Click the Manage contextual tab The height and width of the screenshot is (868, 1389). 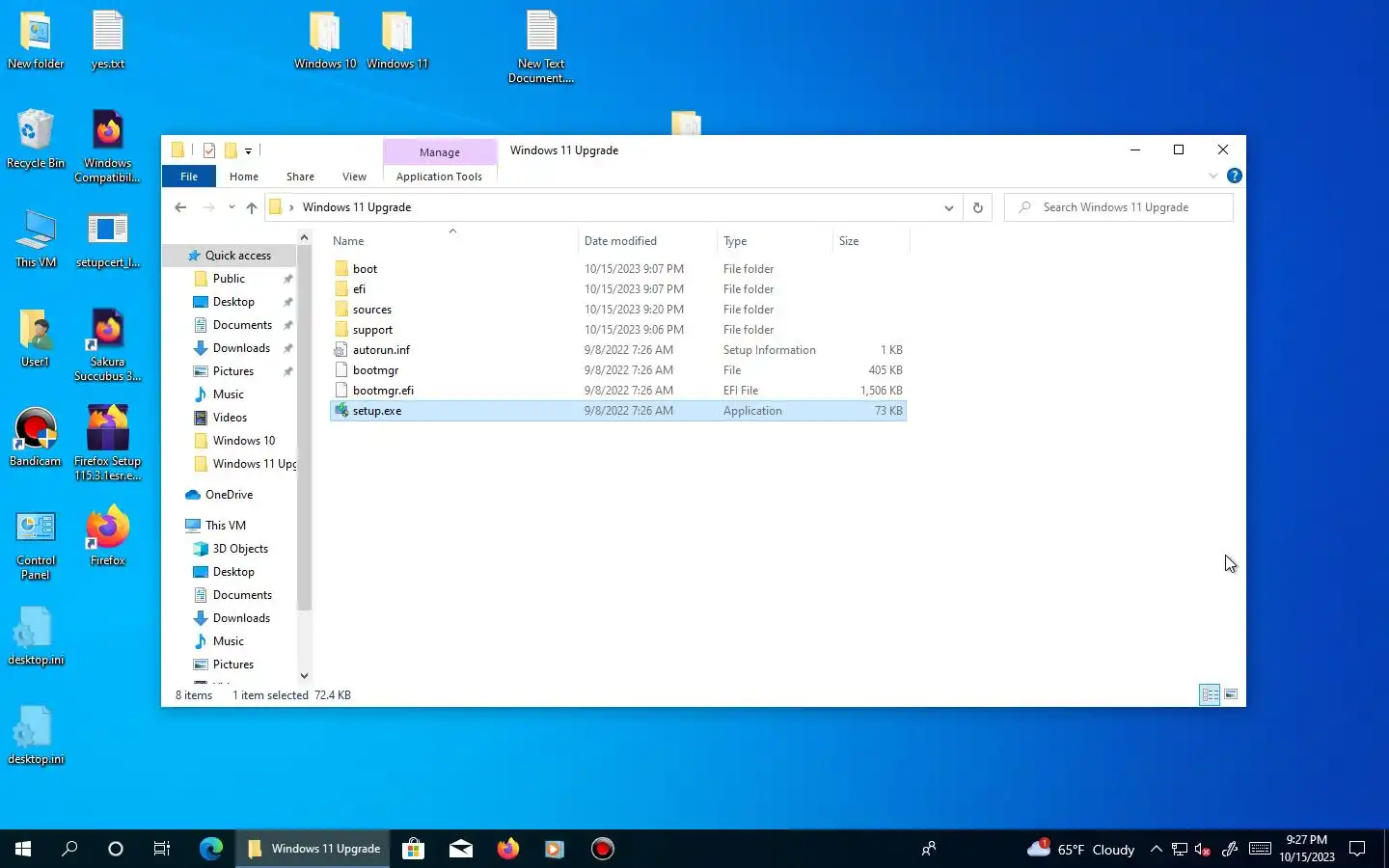click(440, 152)
